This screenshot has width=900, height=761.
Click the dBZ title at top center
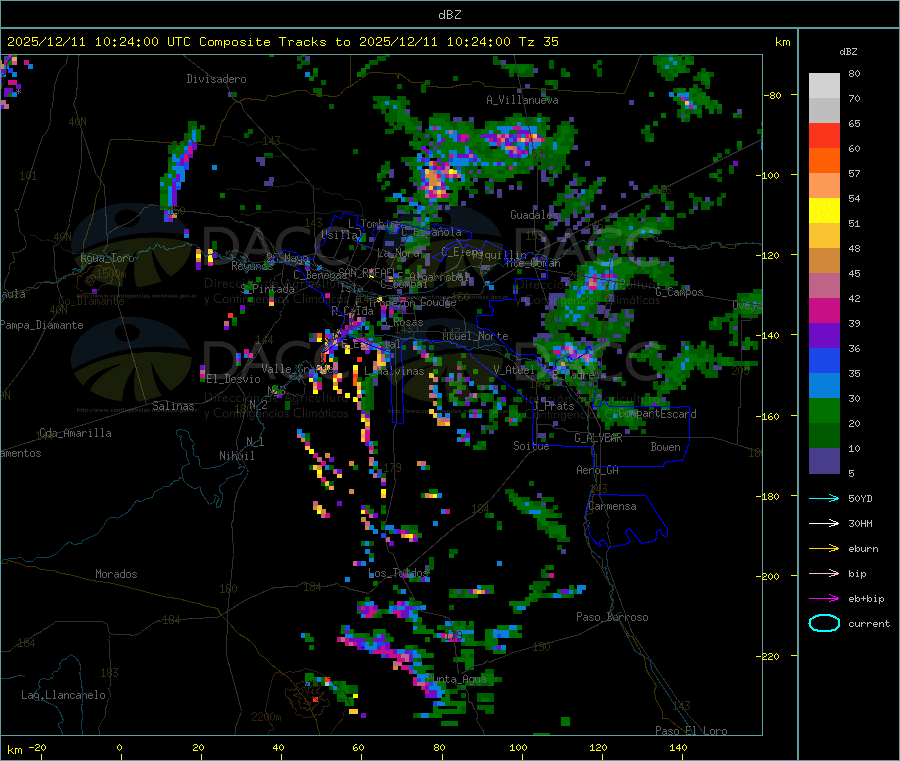click(x=449, y=15)
